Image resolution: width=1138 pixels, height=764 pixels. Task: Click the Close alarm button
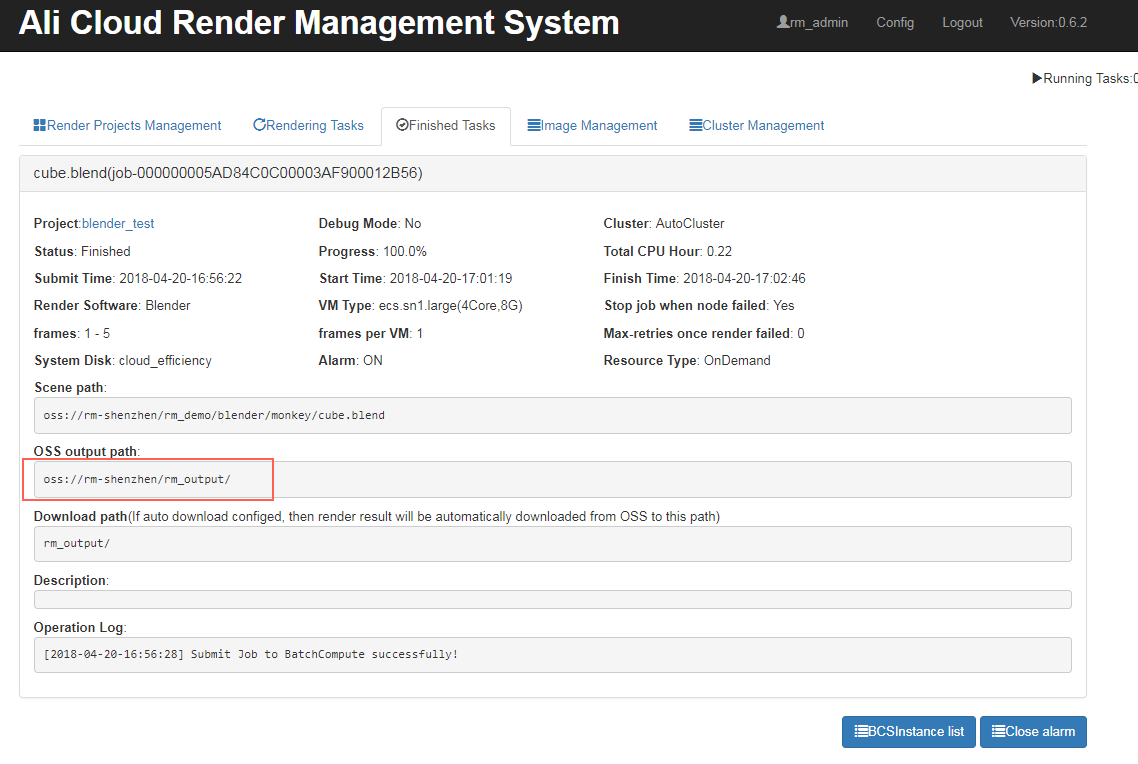point(1033,731)
